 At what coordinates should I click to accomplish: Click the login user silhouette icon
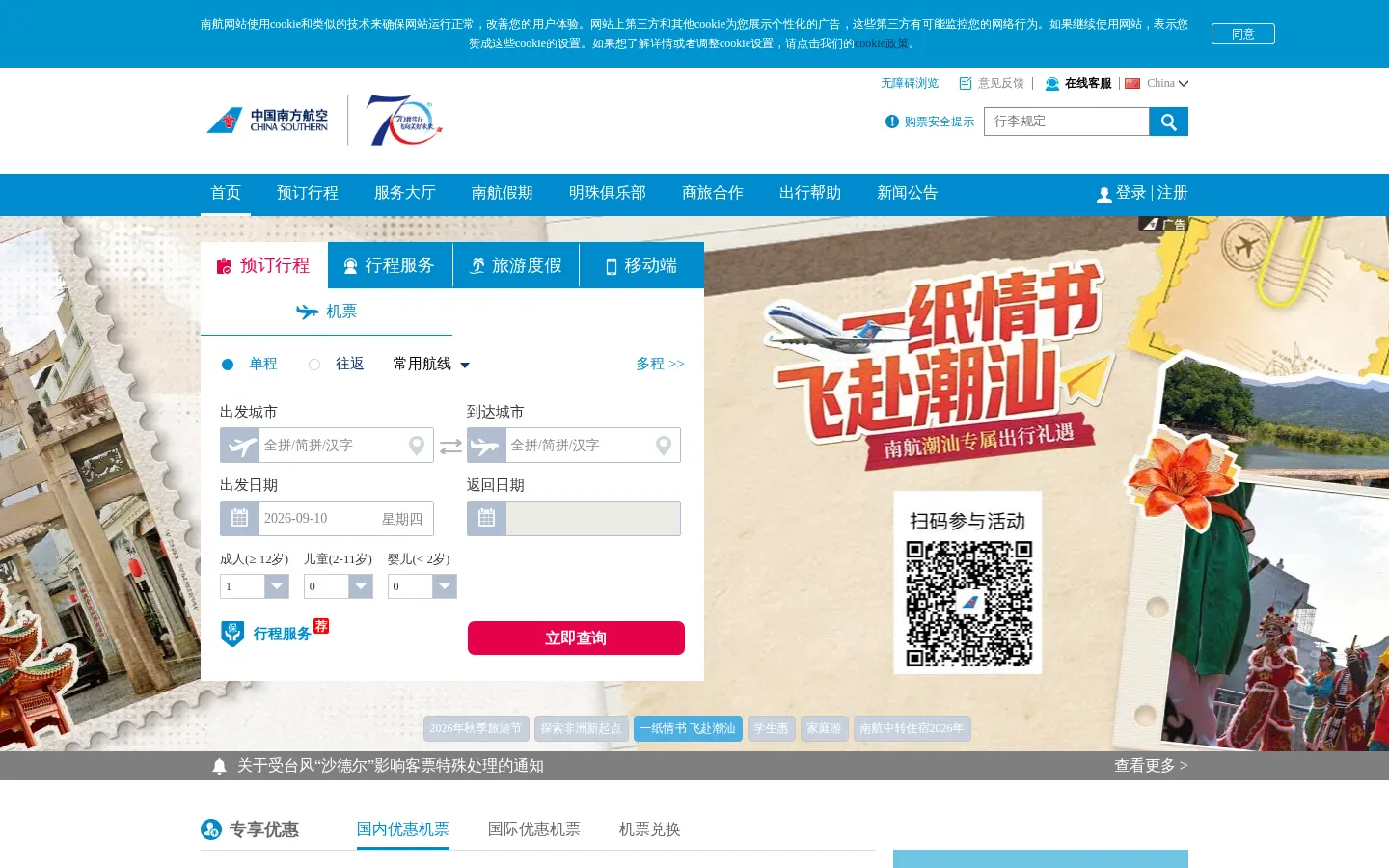click(x=1104, y=195)
